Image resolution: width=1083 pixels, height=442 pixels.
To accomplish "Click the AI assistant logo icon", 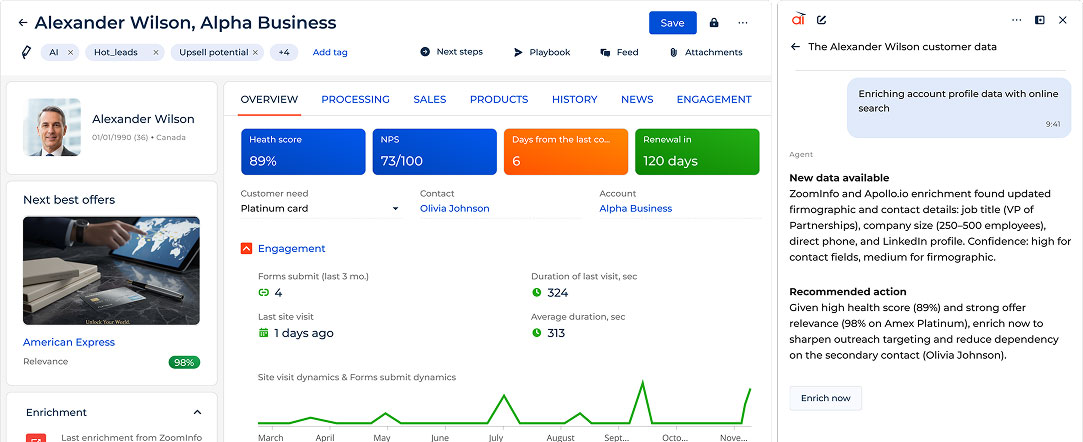I will [x=798, y=19].
